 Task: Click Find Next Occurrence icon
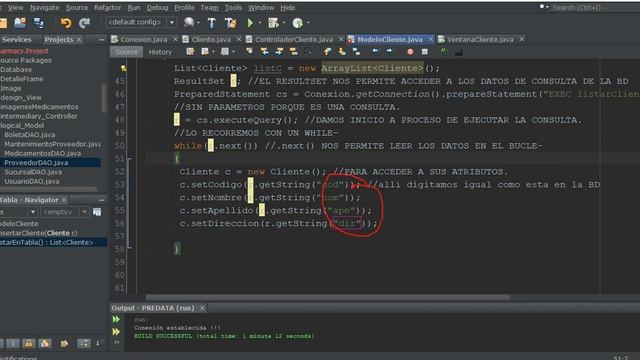pos(279,51)
